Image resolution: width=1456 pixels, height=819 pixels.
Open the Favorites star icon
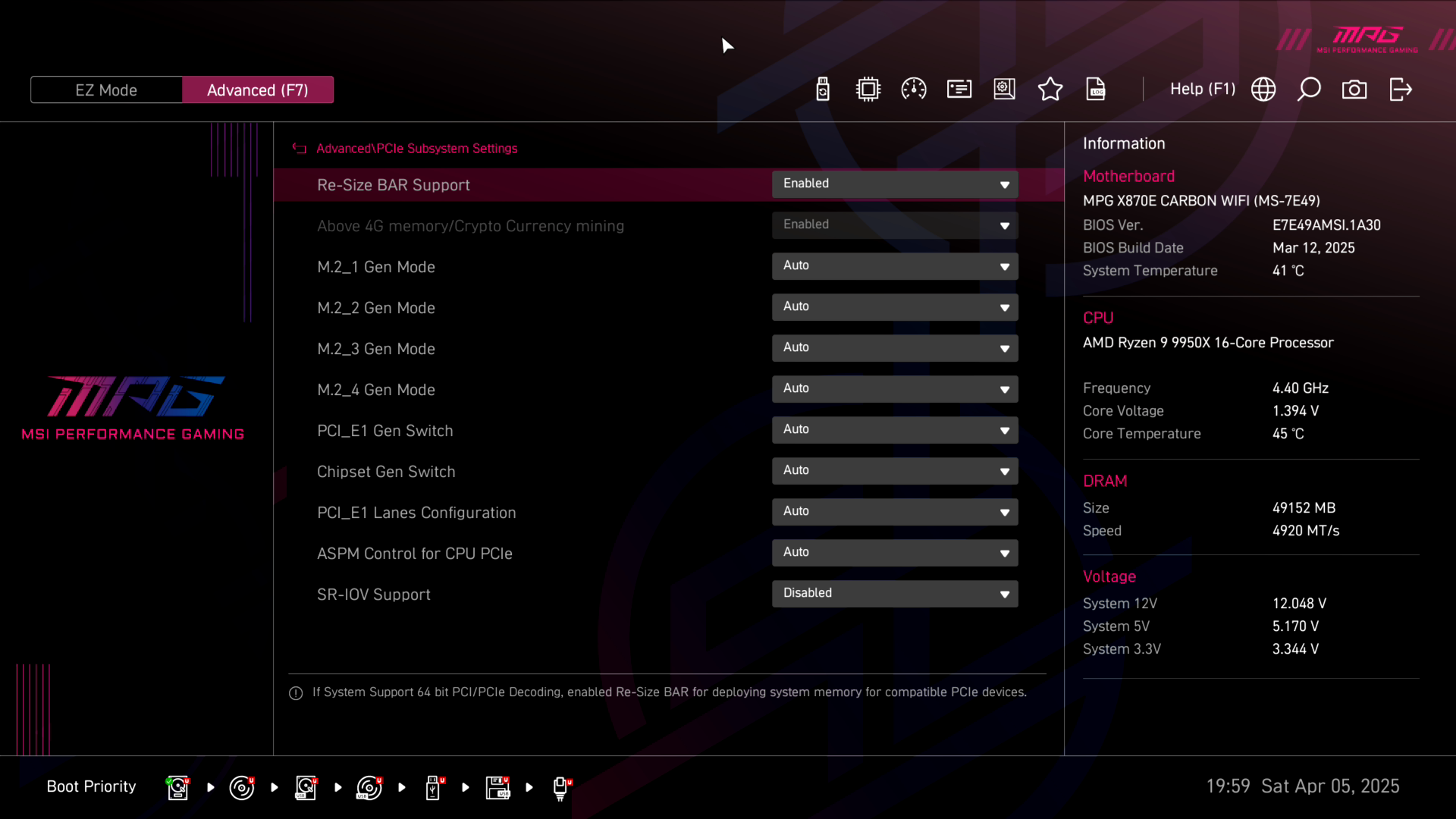1050,89
